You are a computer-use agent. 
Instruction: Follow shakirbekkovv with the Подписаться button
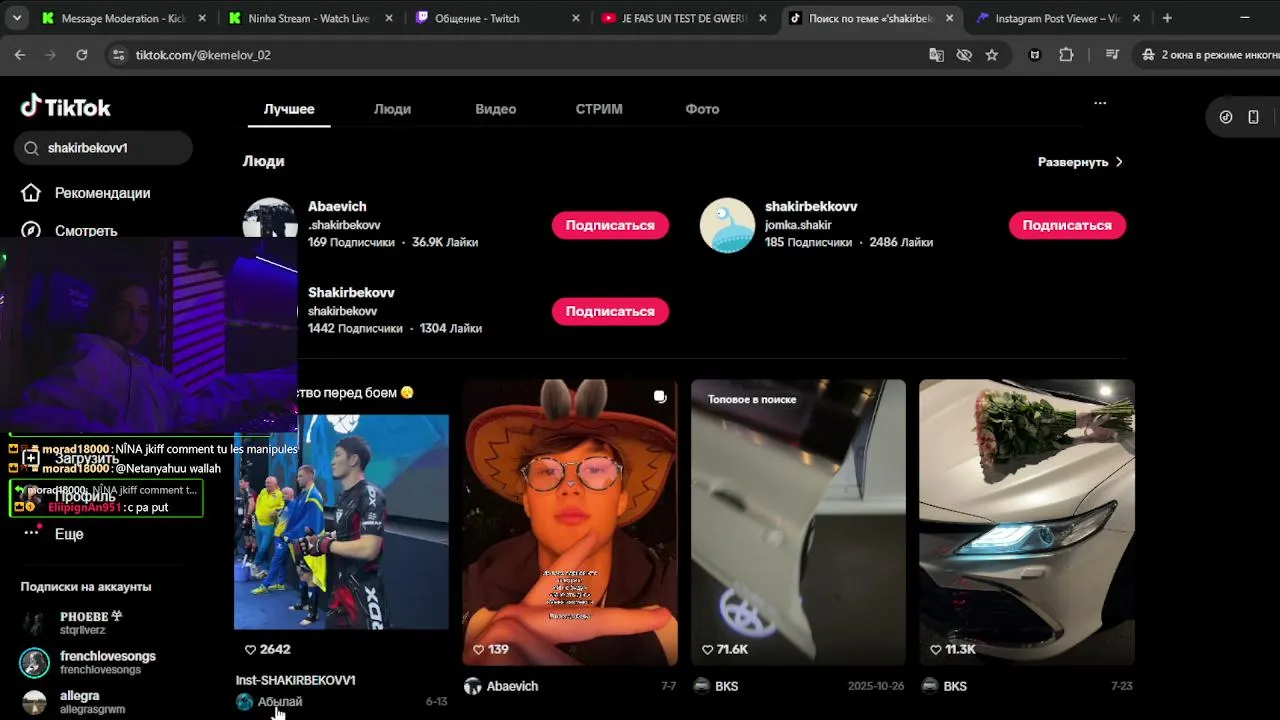point(1067,225)
